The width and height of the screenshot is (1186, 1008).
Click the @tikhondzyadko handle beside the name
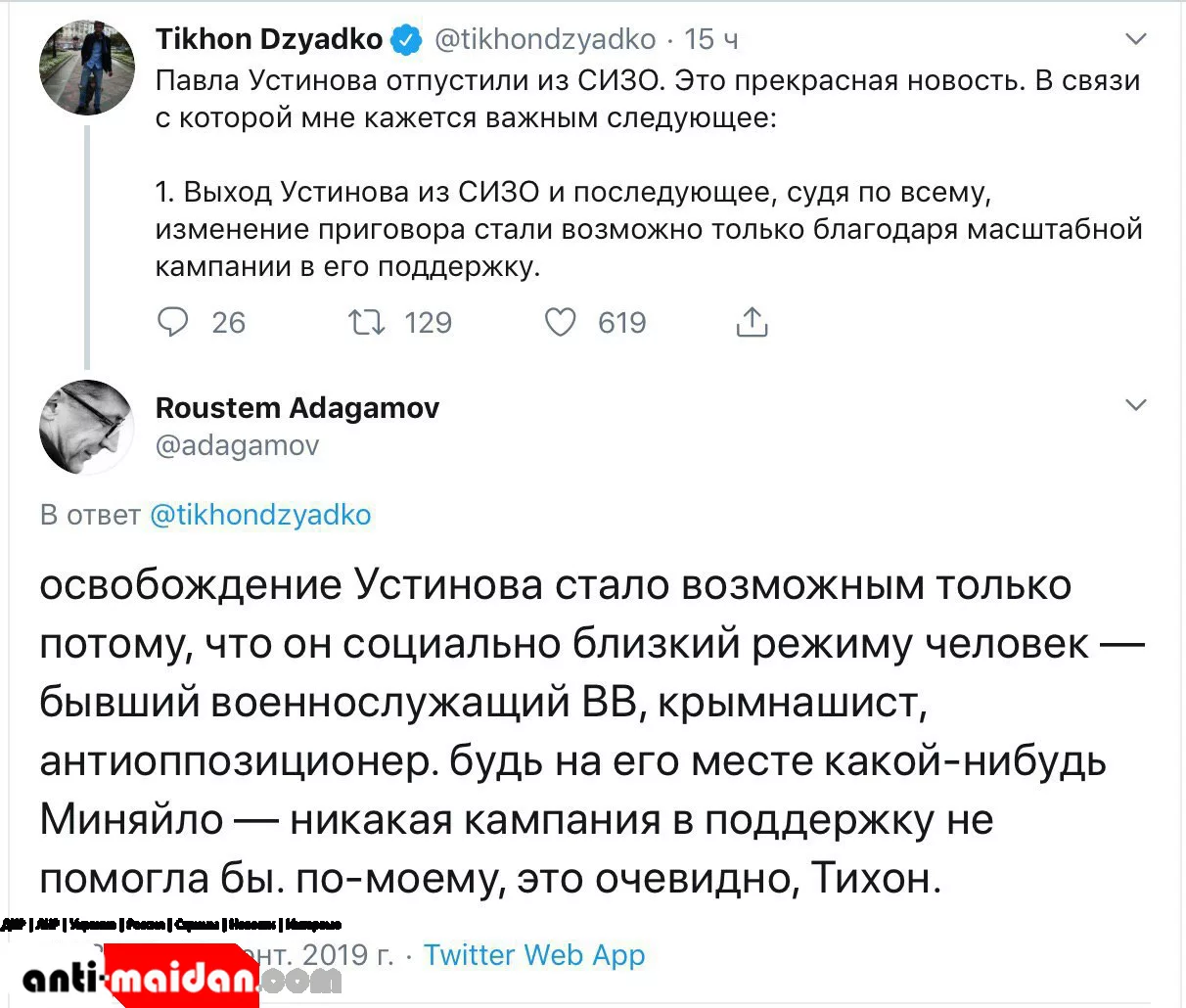[x=544, y=39]
